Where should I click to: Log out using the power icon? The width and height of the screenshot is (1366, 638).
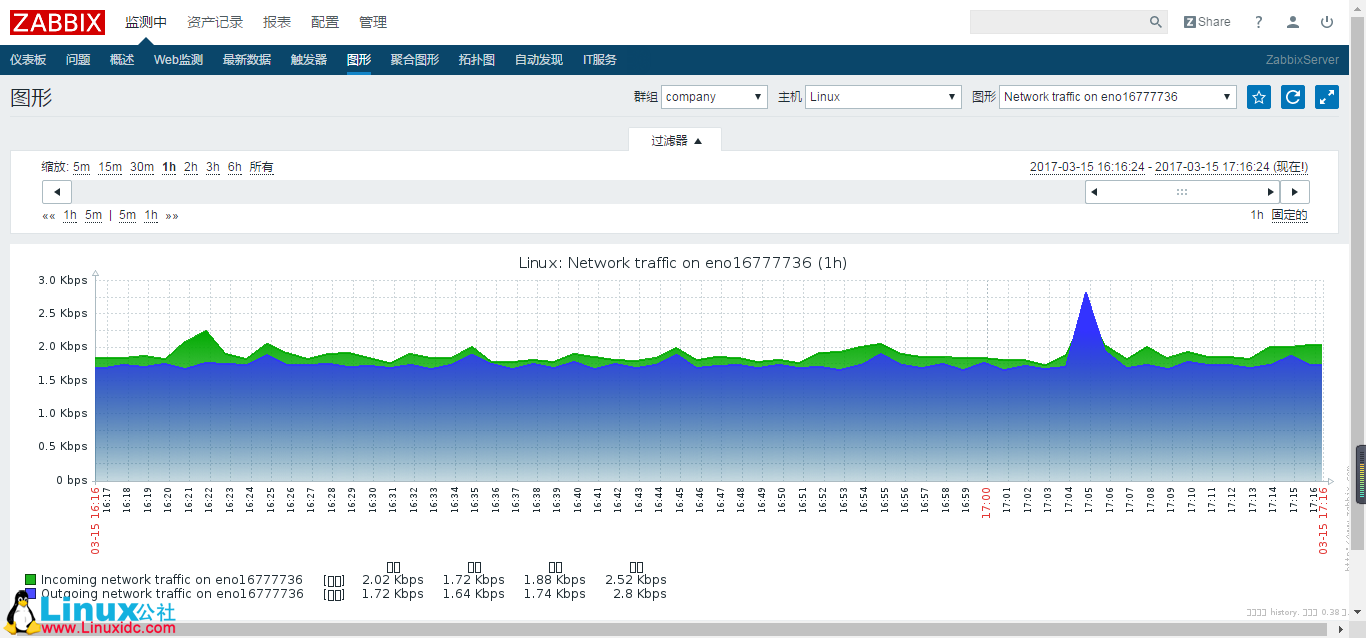(x=1327, y=21)
